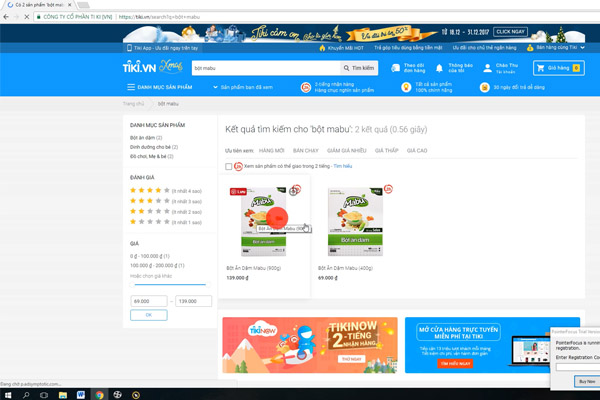Screen dimensions: 600x400
Task: Sort results by HÀNG MỚI
Action: pyautogui.click(x=271, y=150)
